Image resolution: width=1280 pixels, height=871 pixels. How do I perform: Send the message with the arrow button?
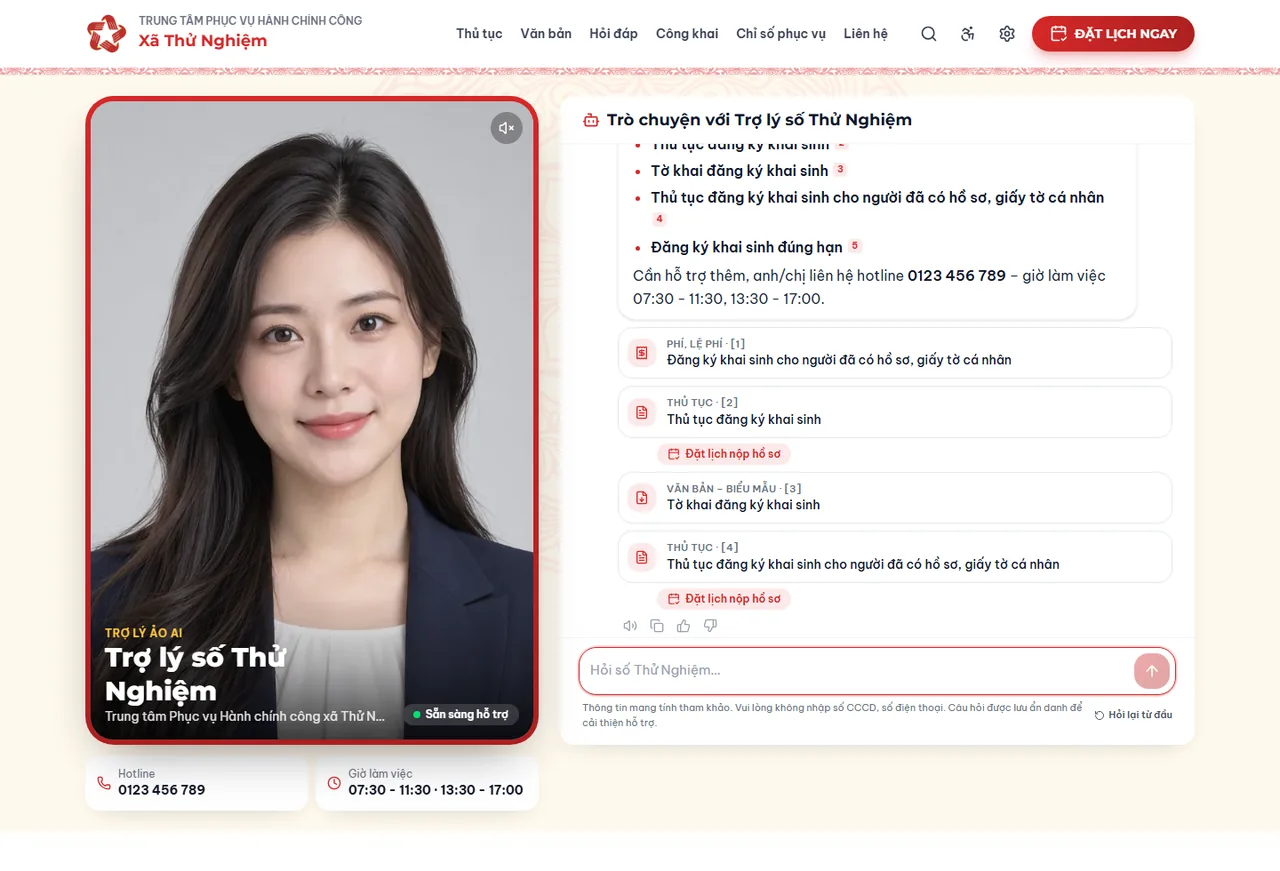pyautogui.click(x=1151, y=671)
